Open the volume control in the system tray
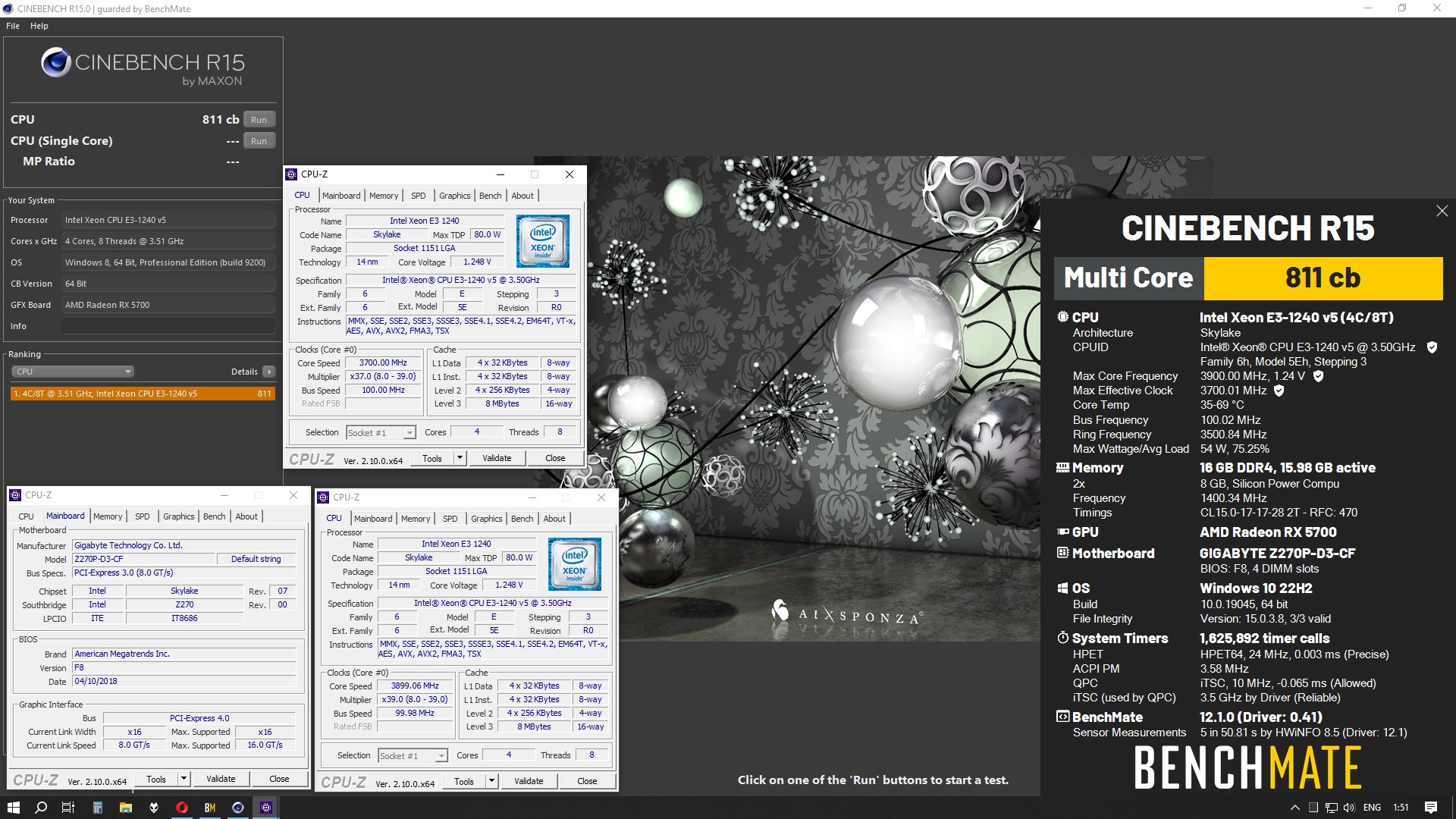This screenshot has width=1456, height=819. 1349,808
